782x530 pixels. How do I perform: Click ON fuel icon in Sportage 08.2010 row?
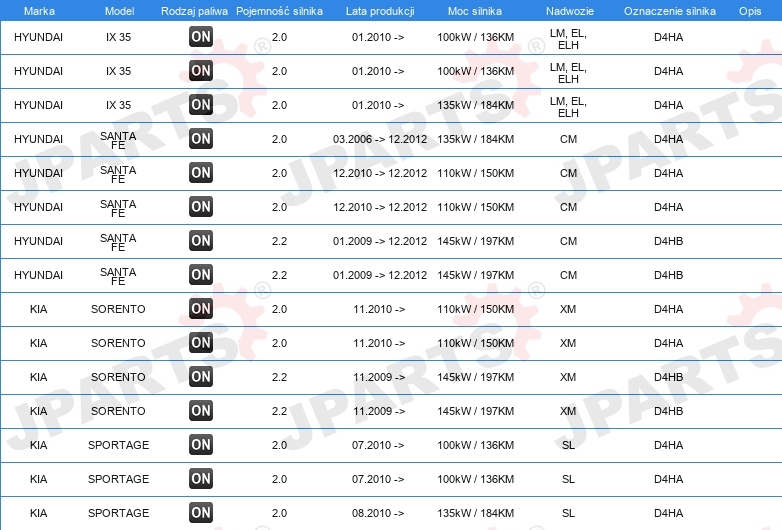[201, 513]
